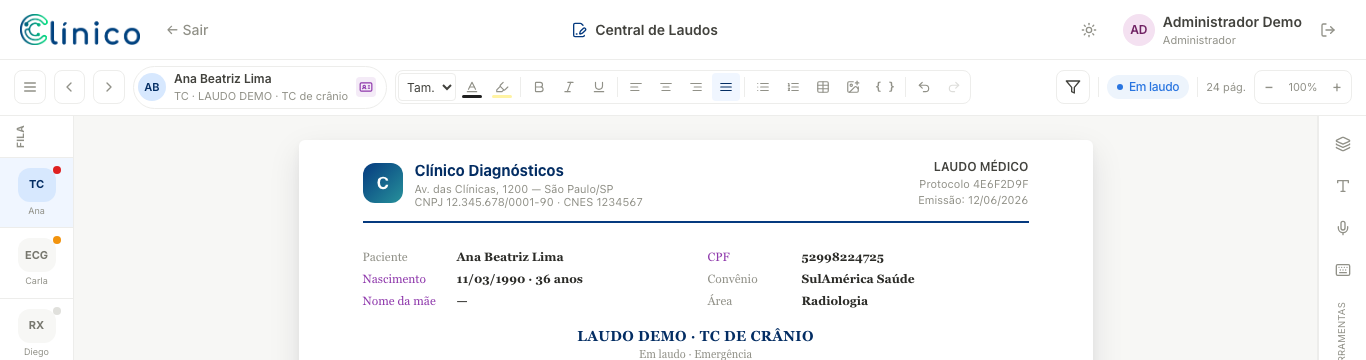Click the Nome da mãe field label
The width and height of the screenshot is (1366, 360).
[x=399, y=301]
